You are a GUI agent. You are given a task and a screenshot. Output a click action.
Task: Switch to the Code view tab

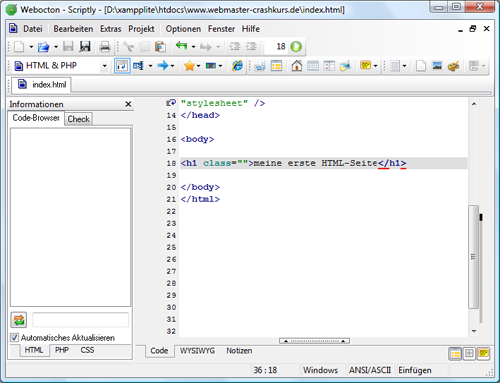(159, 351)
